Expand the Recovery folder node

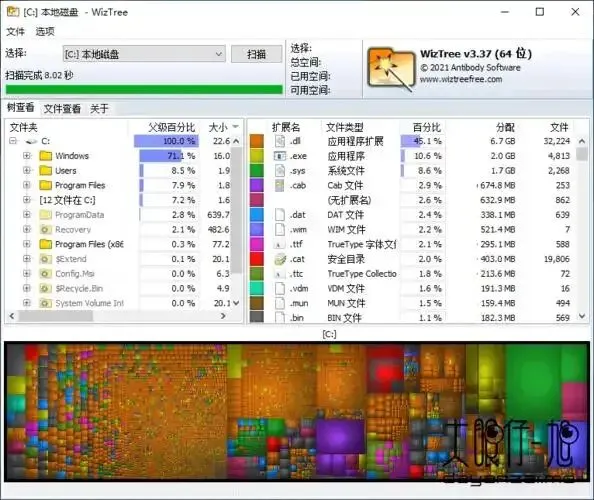click(x=27, y=230)
